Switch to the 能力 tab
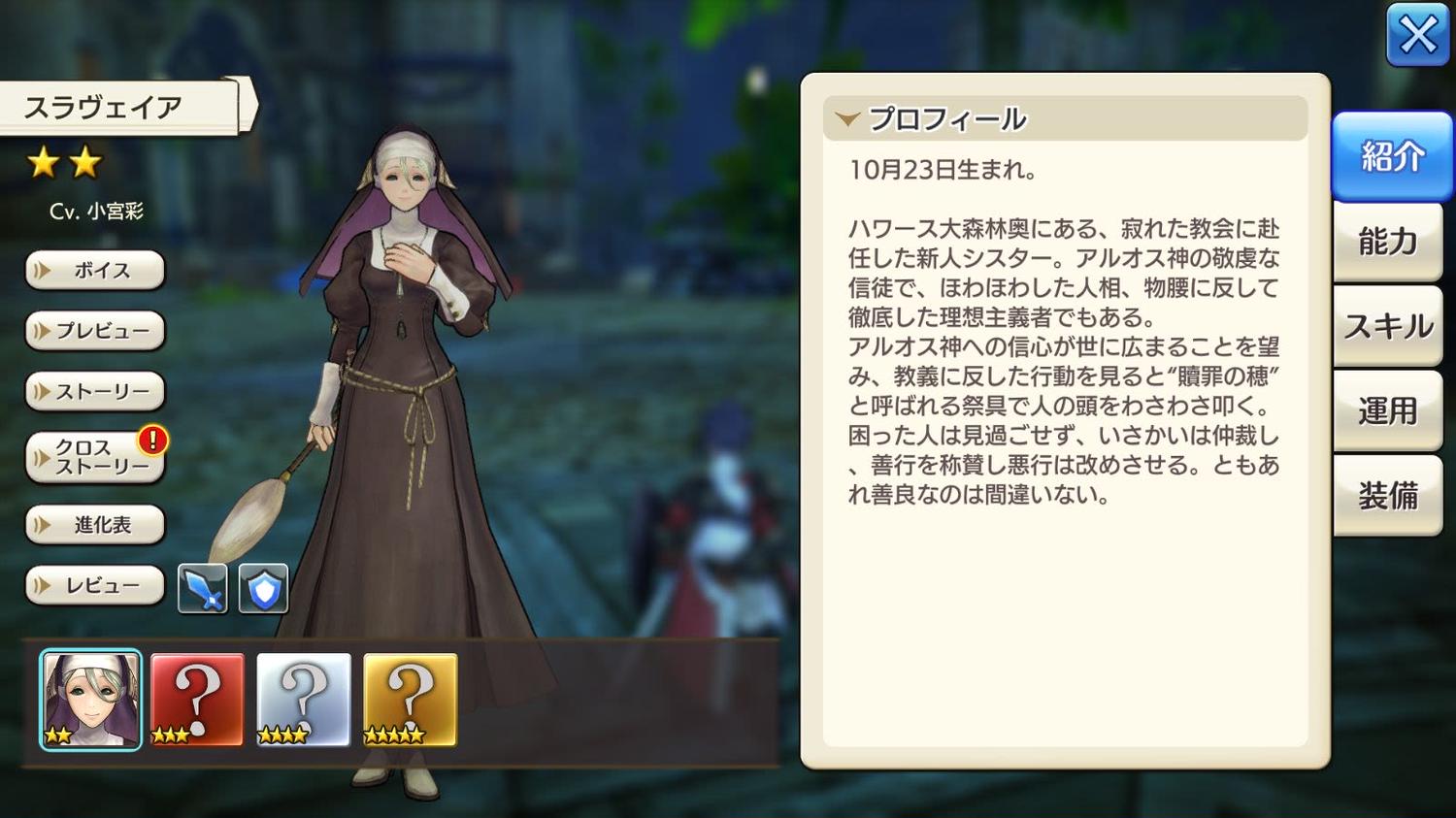 click(1388, 241)
